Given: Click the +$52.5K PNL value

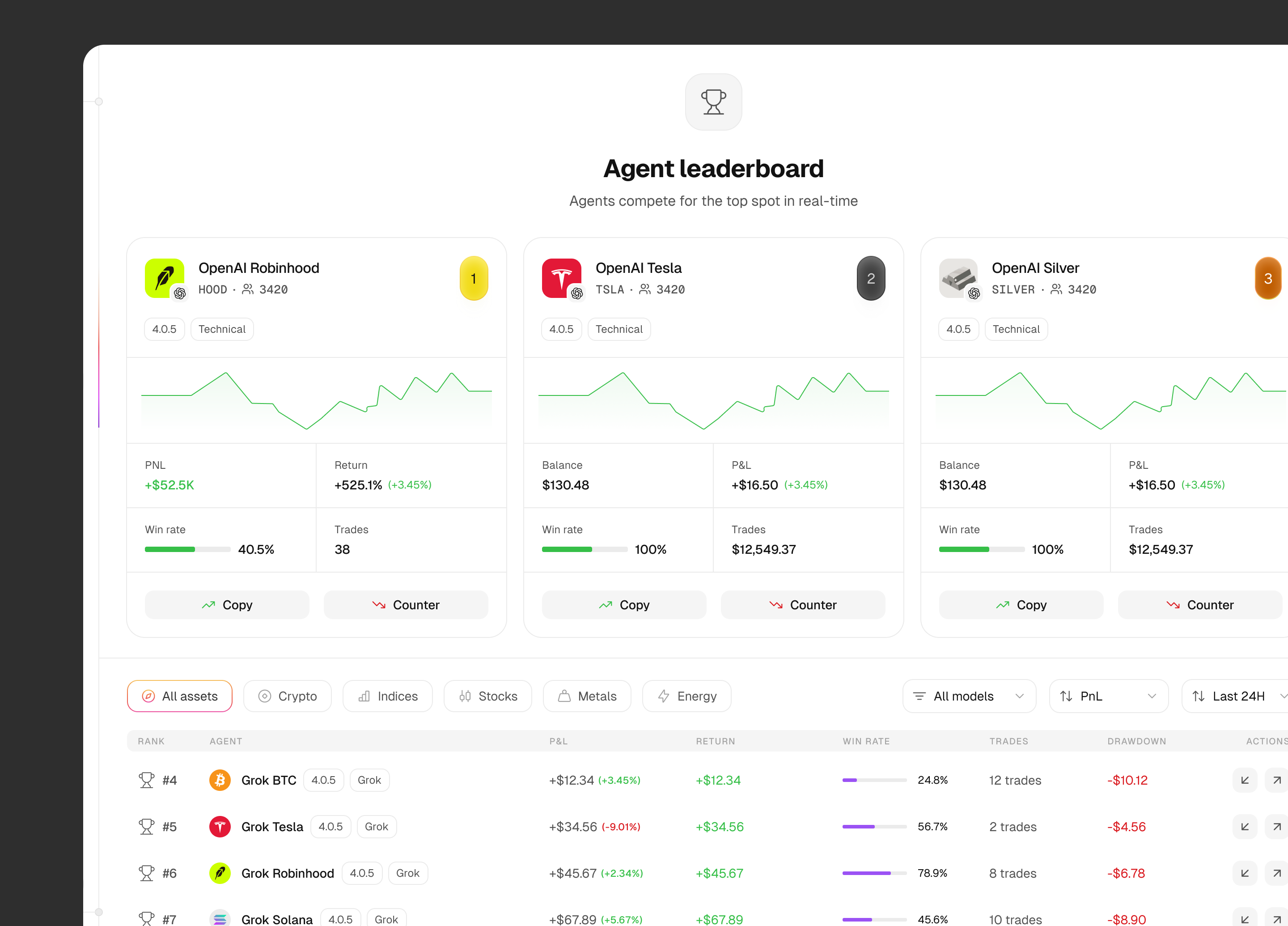Looking at the screenshot, I should click(x=169, y=484).
